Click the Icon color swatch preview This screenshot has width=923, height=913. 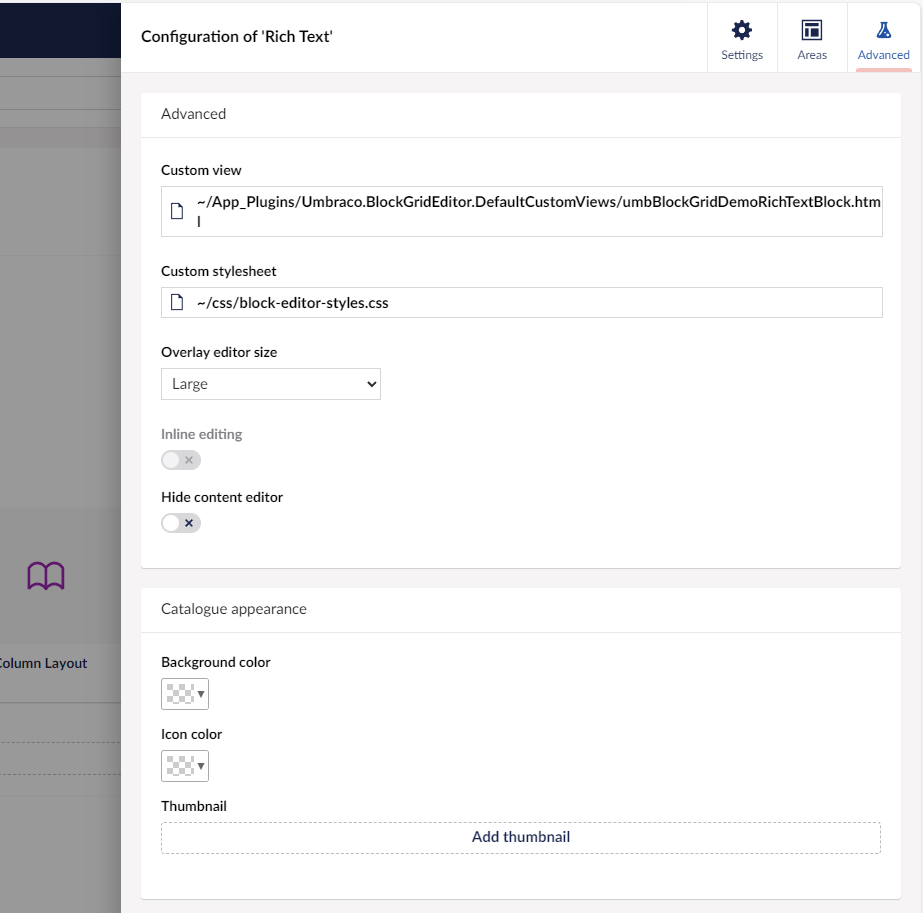tap(179, 766)
